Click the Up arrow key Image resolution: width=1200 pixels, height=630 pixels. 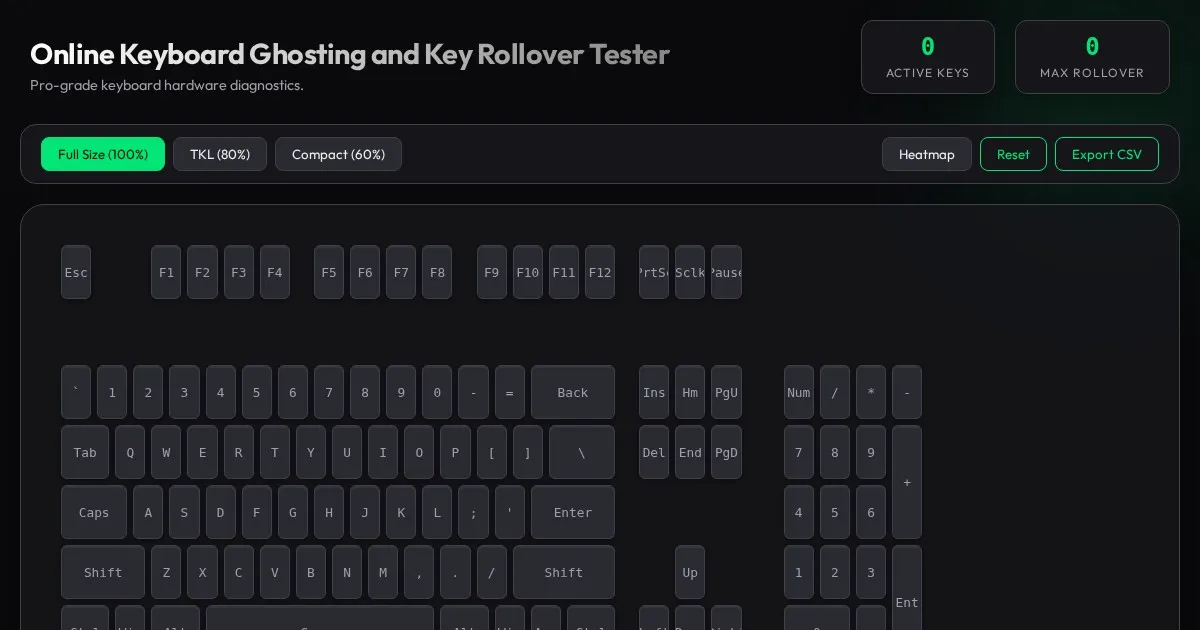tap(690, 572)
